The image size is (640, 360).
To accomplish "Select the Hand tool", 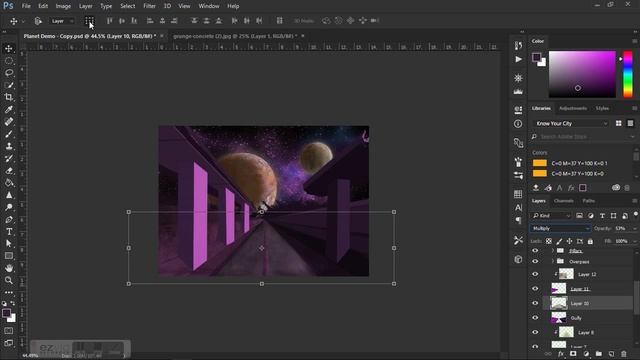I will pos(9,268).
